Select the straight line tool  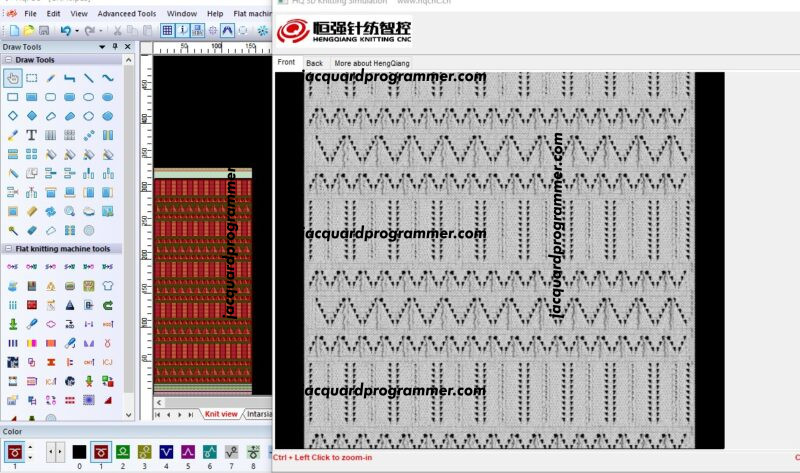click(89, 78)
